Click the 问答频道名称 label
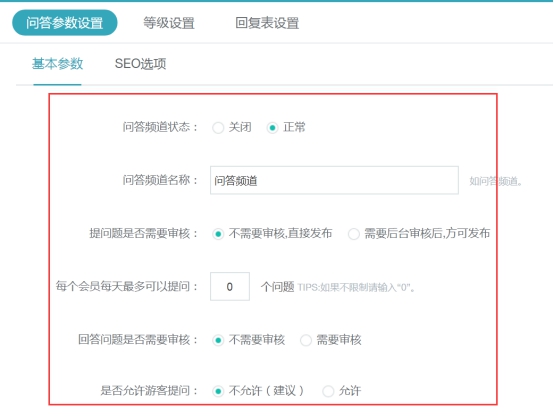The height and width of the screenshot is (416, 554). click(x=160, y=180)
